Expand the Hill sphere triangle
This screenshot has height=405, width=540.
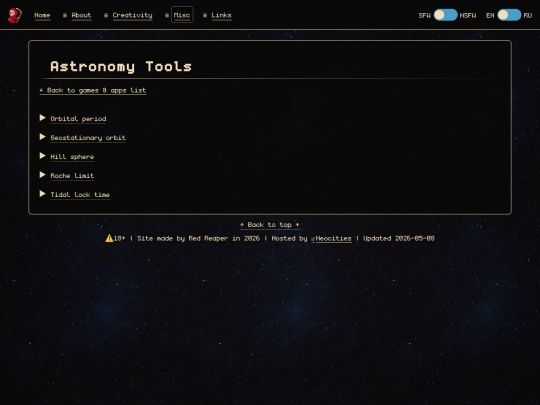tap(42, 156)
